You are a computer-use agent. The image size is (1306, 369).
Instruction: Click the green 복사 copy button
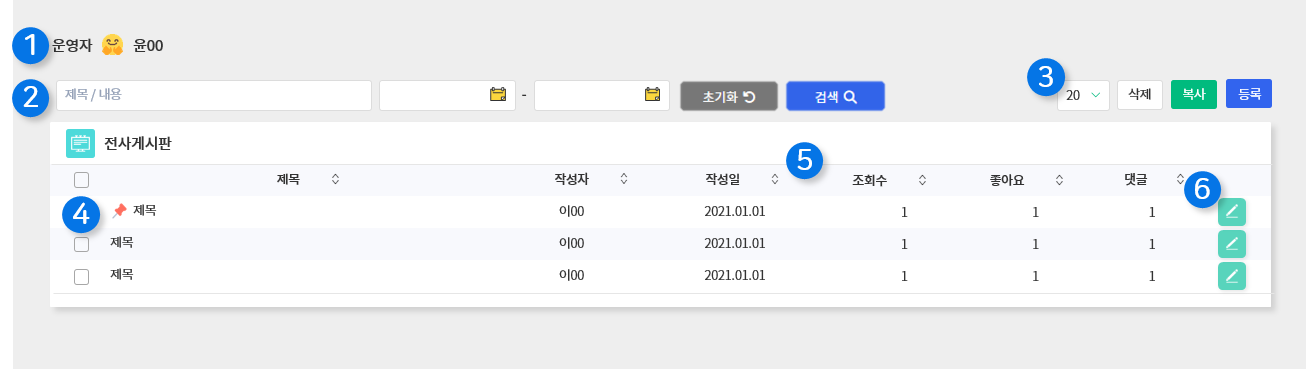(1194, 94)
